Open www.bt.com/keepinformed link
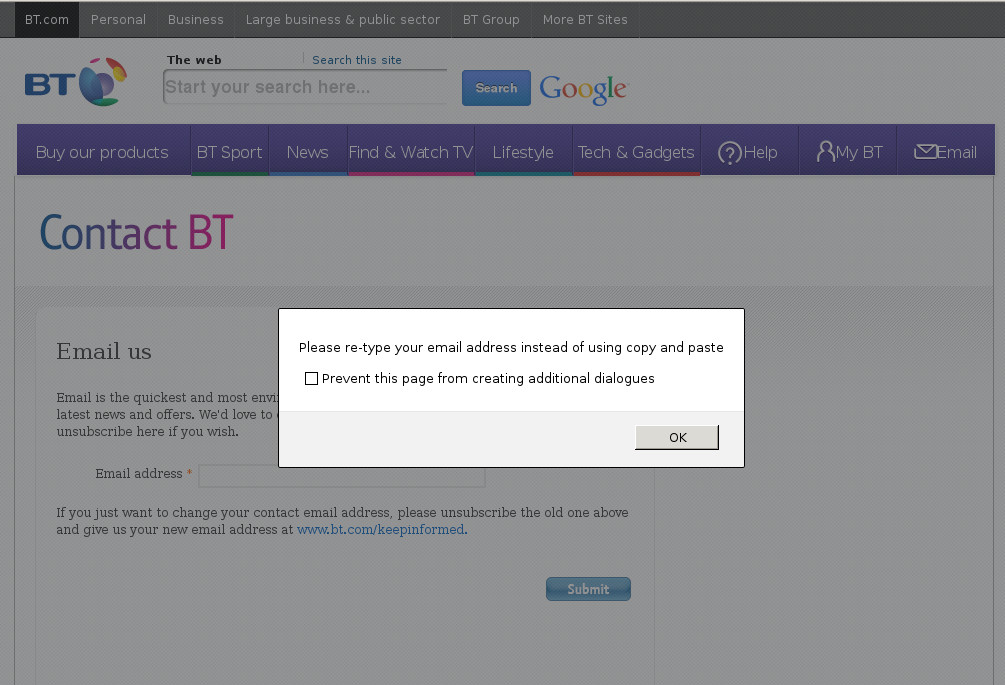 coord(382,529)
